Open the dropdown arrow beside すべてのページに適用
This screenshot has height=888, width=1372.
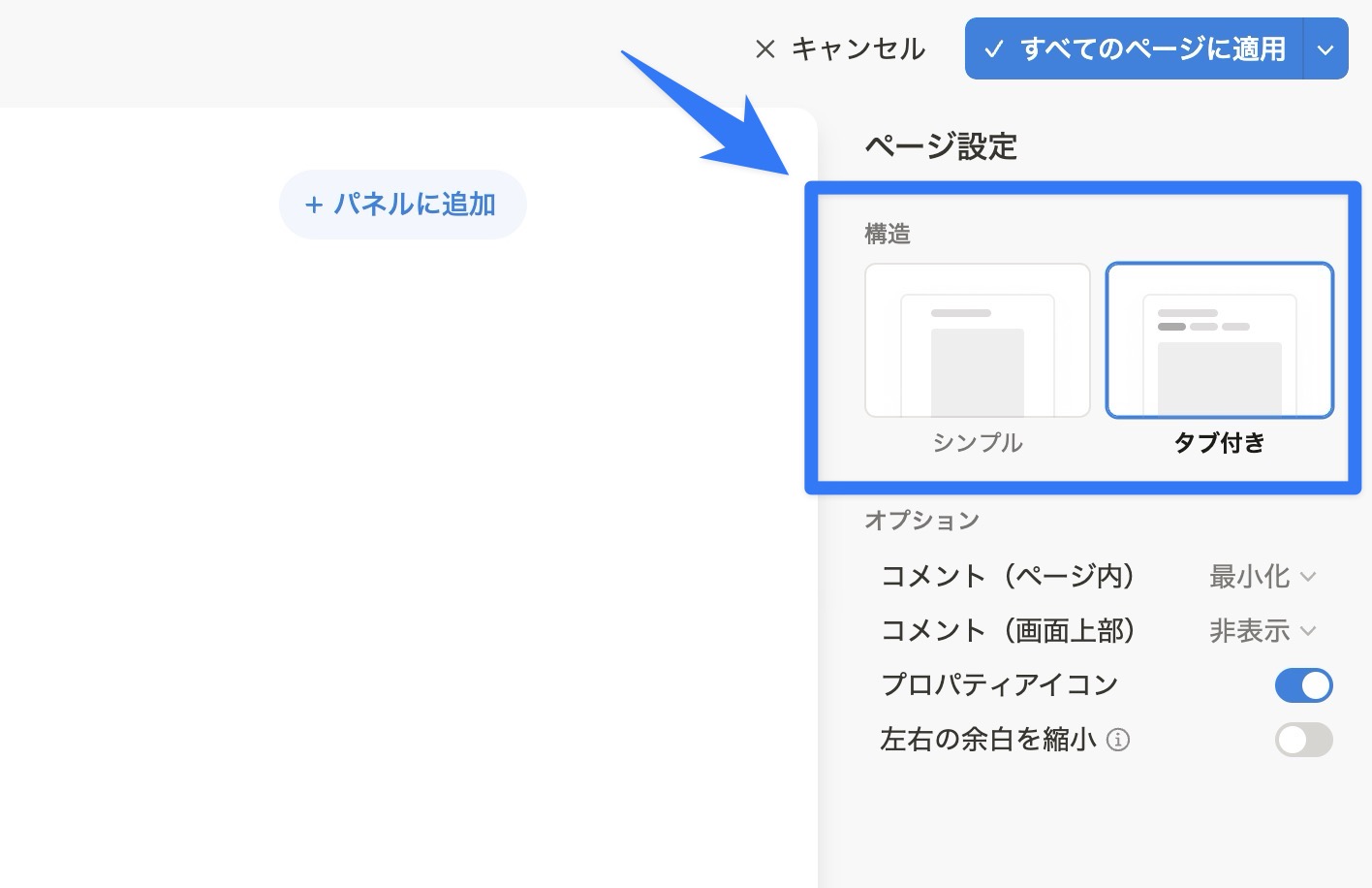(x=1326, y=48)
